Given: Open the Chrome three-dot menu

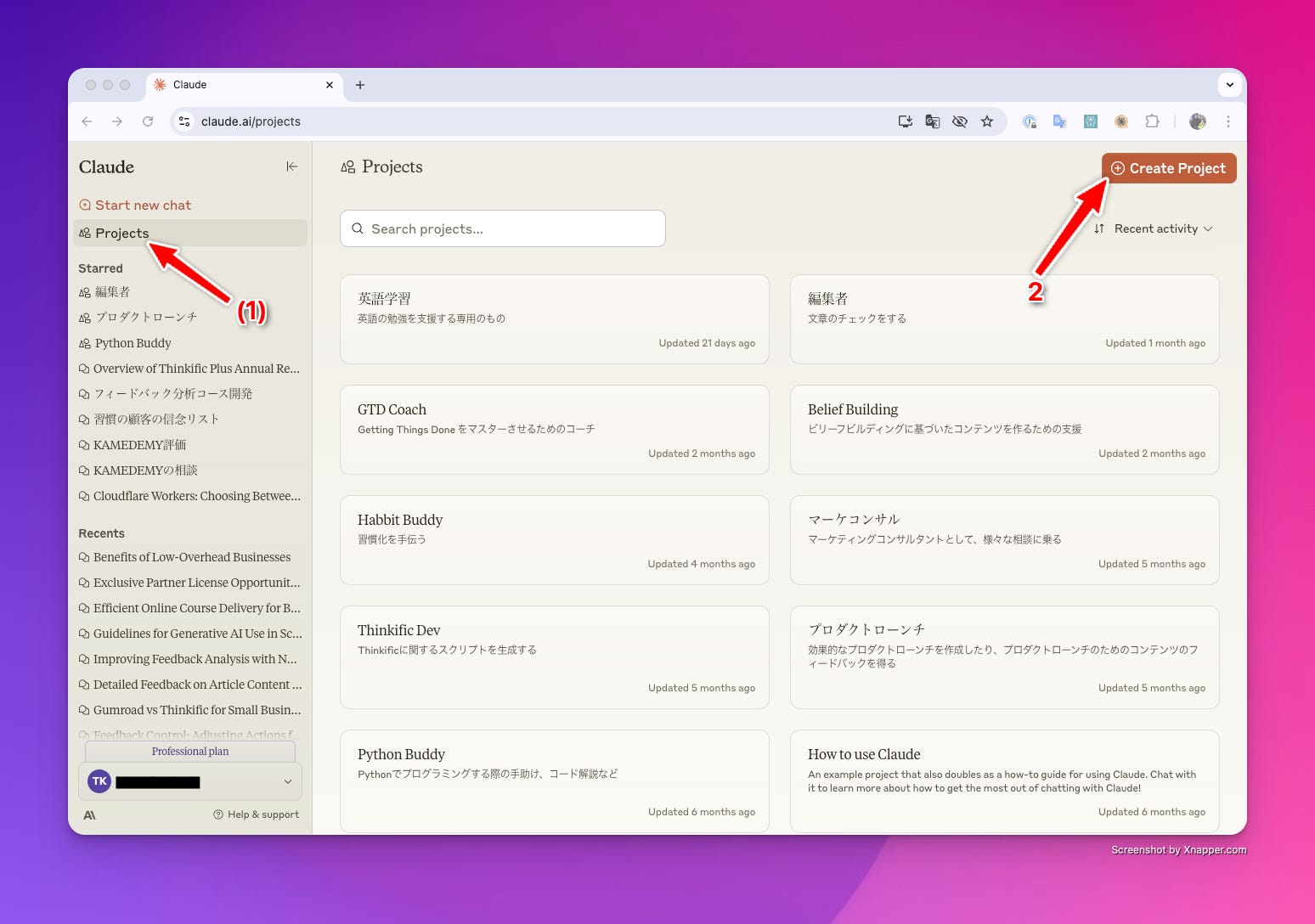Looking at the screenshot, I should tap(1228, 121).
